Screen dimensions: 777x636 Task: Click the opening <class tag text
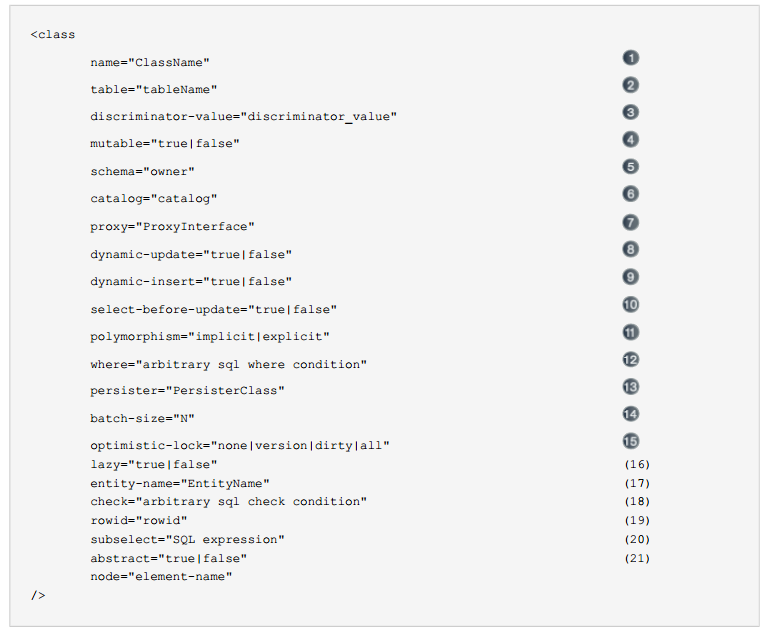(x=53, y=35)
